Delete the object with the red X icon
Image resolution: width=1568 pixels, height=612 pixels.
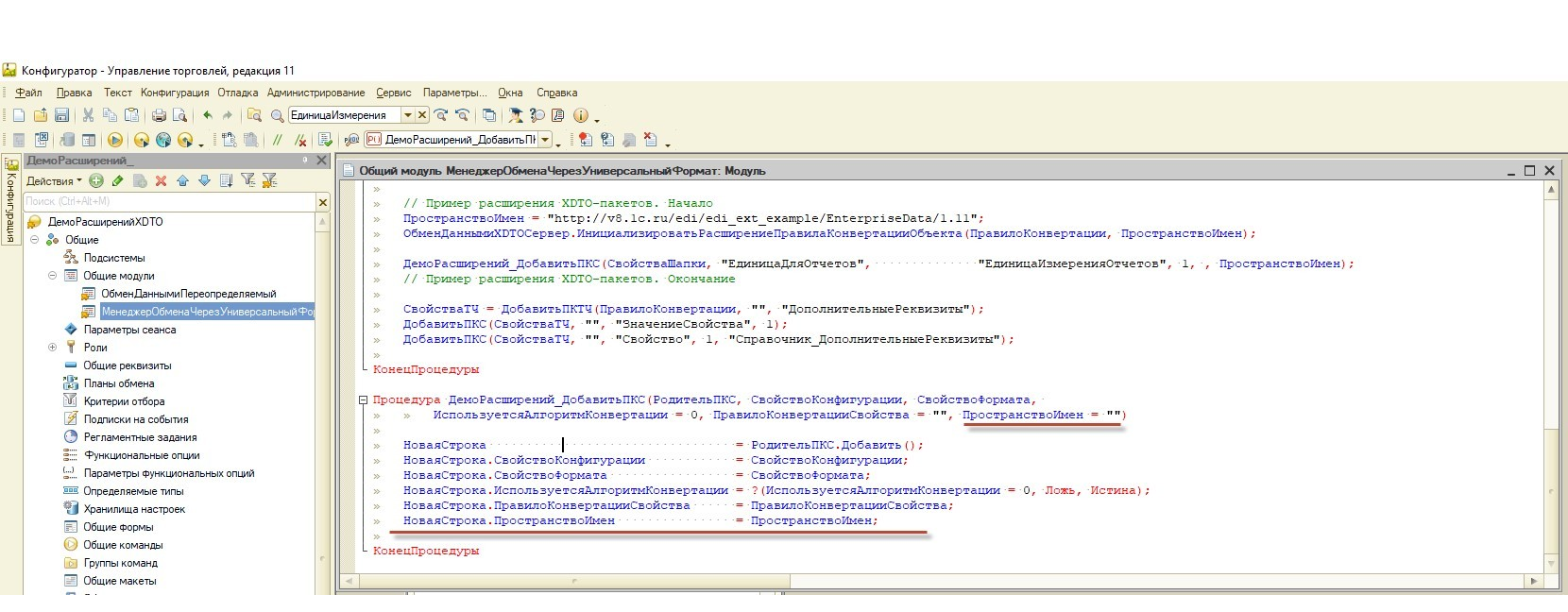click(161, 180)
